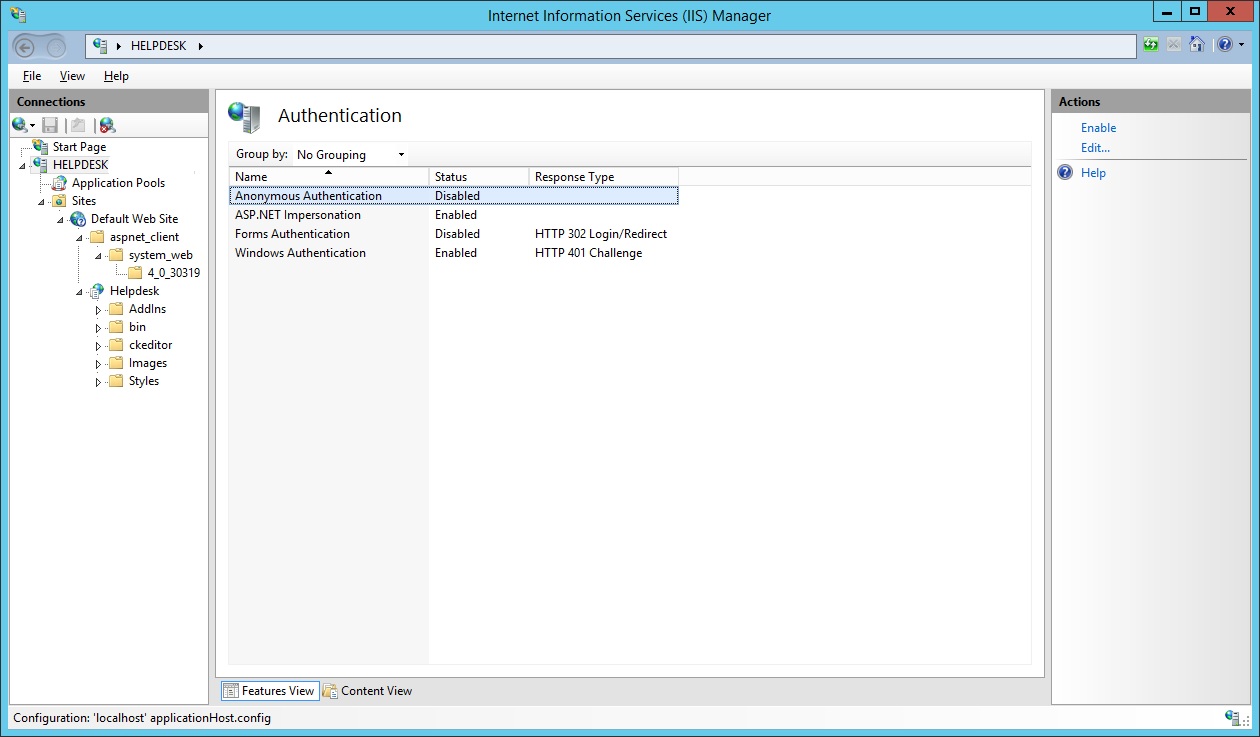Click the Content View tab icon
1260x737 pixels.
[330, 691]
